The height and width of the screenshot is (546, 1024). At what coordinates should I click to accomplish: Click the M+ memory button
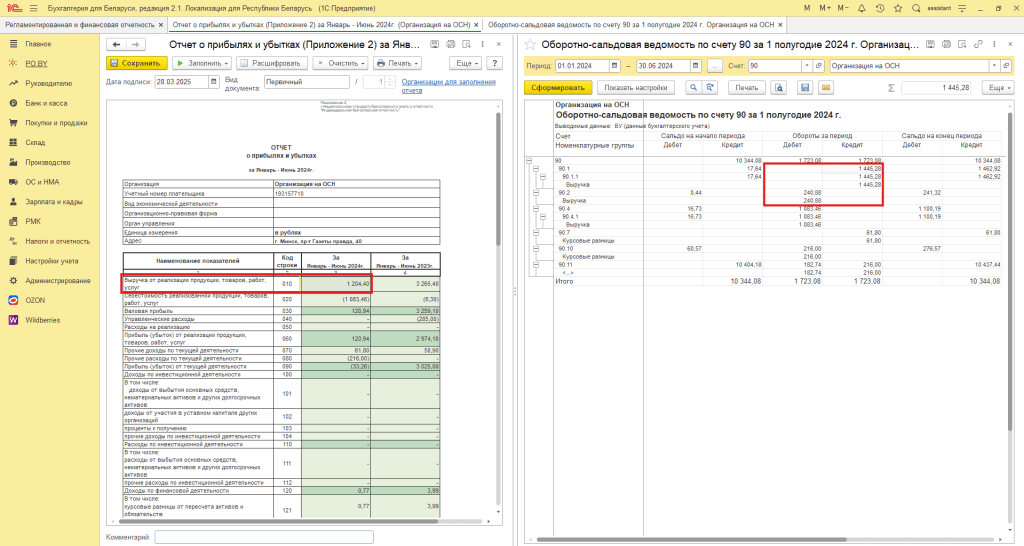coord(825,8)
